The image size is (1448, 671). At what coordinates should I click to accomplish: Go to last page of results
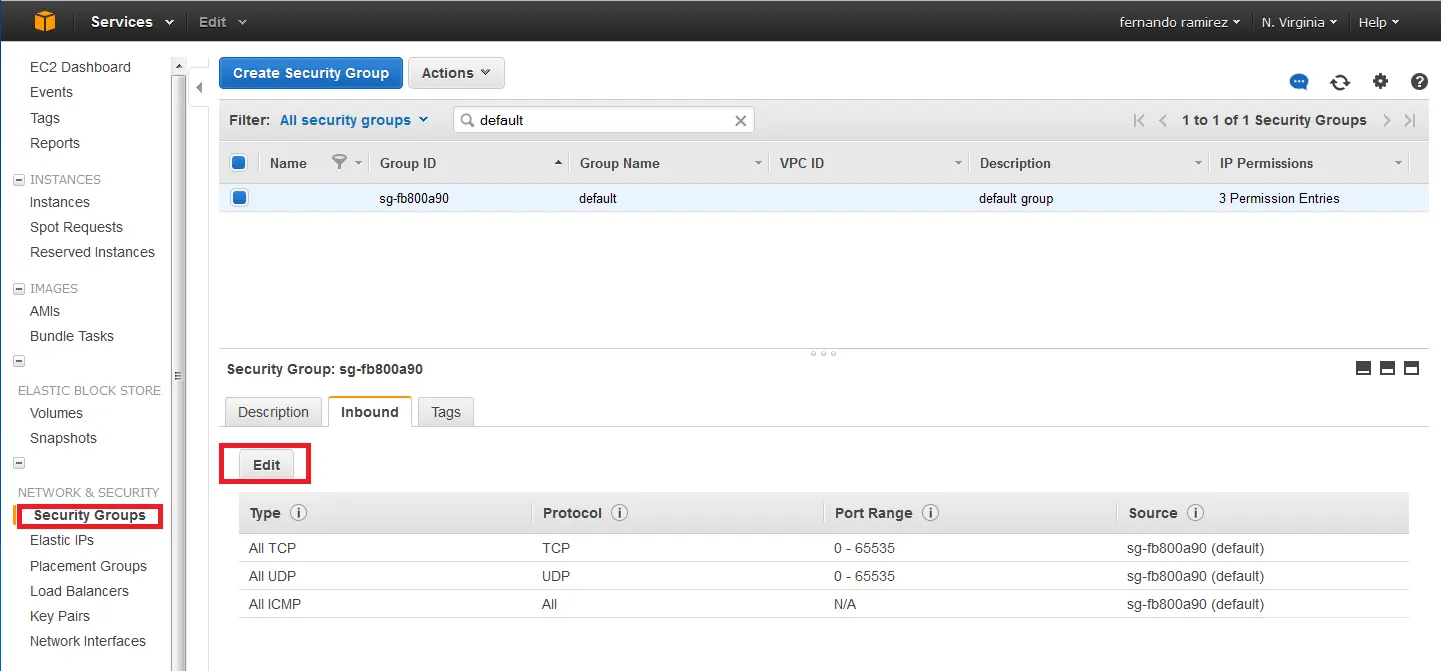1410,120
